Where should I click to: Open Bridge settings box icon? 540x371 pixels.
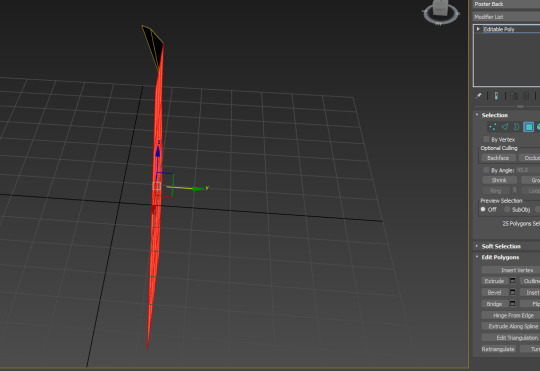coord(512,304)
